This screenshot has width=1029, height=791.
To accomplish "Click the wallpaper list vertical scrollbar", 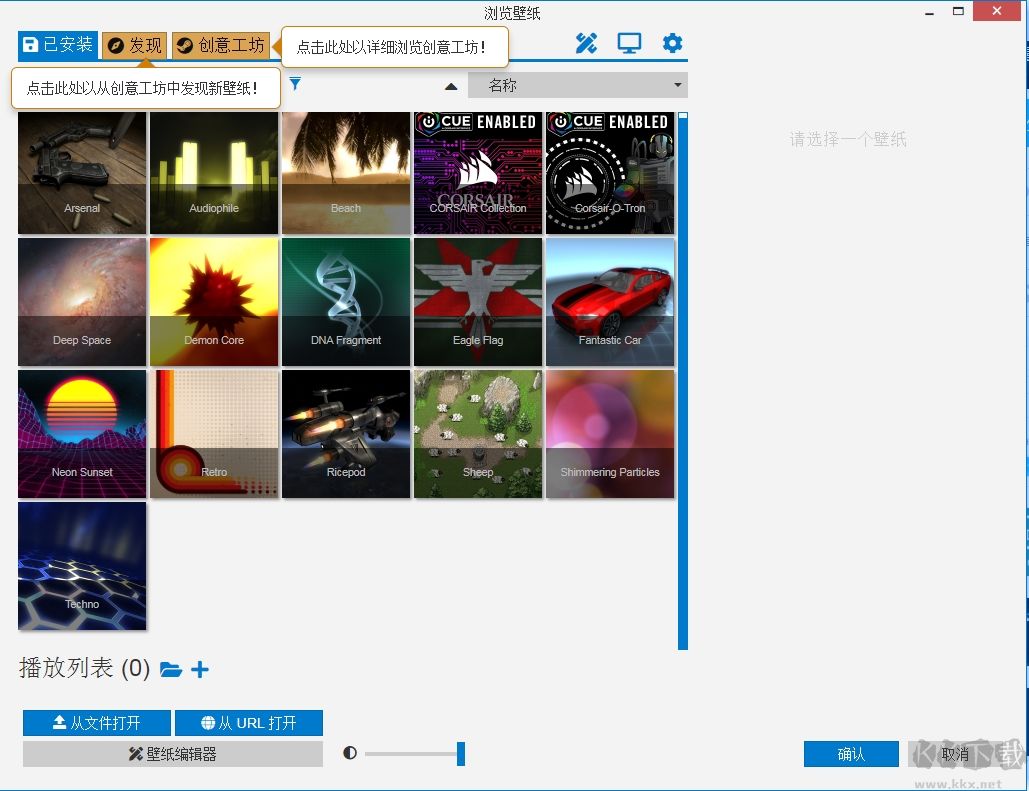I will tap(683, 380).
